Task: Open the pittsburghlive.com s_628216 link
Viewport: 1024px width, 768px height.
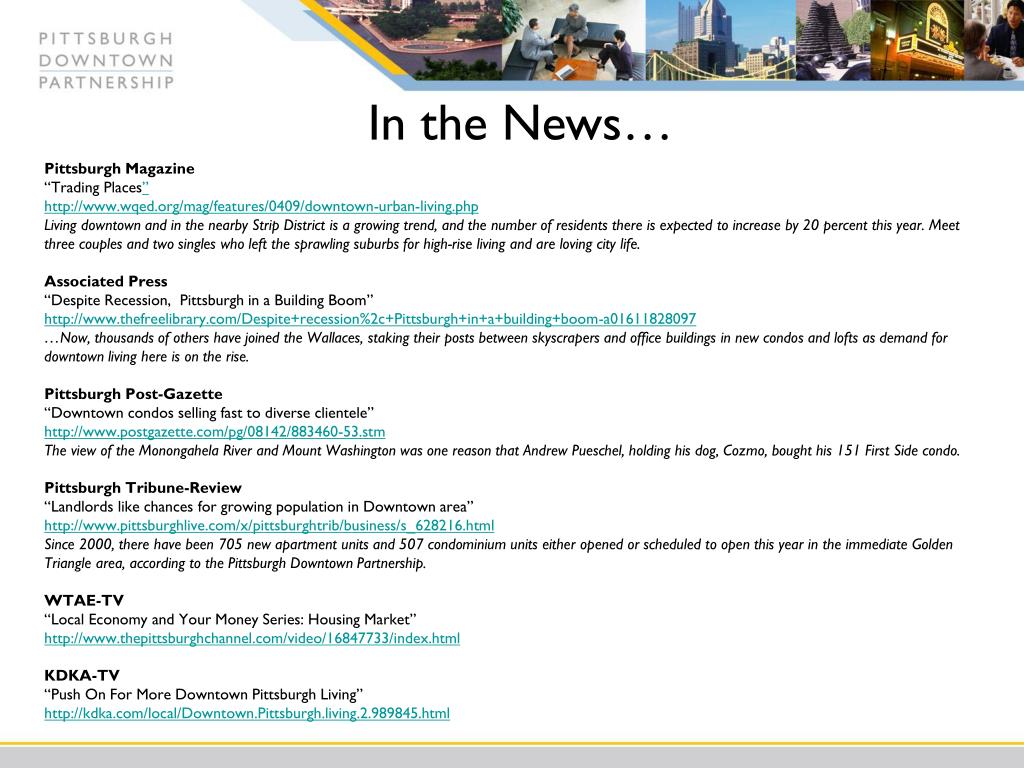Action: point(269,526)
